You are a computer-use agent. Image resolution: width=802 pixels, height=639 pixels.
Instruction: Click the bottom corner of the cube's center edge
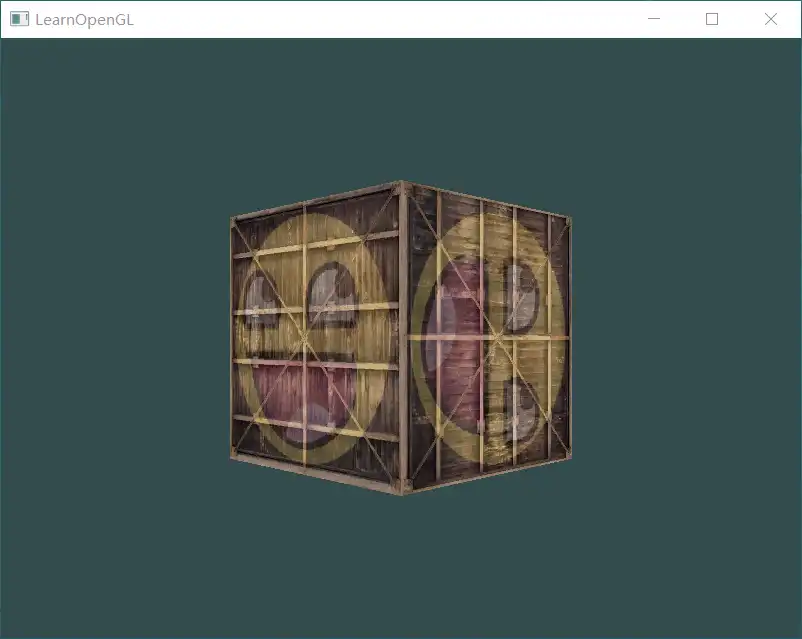[x=403, y=491]
